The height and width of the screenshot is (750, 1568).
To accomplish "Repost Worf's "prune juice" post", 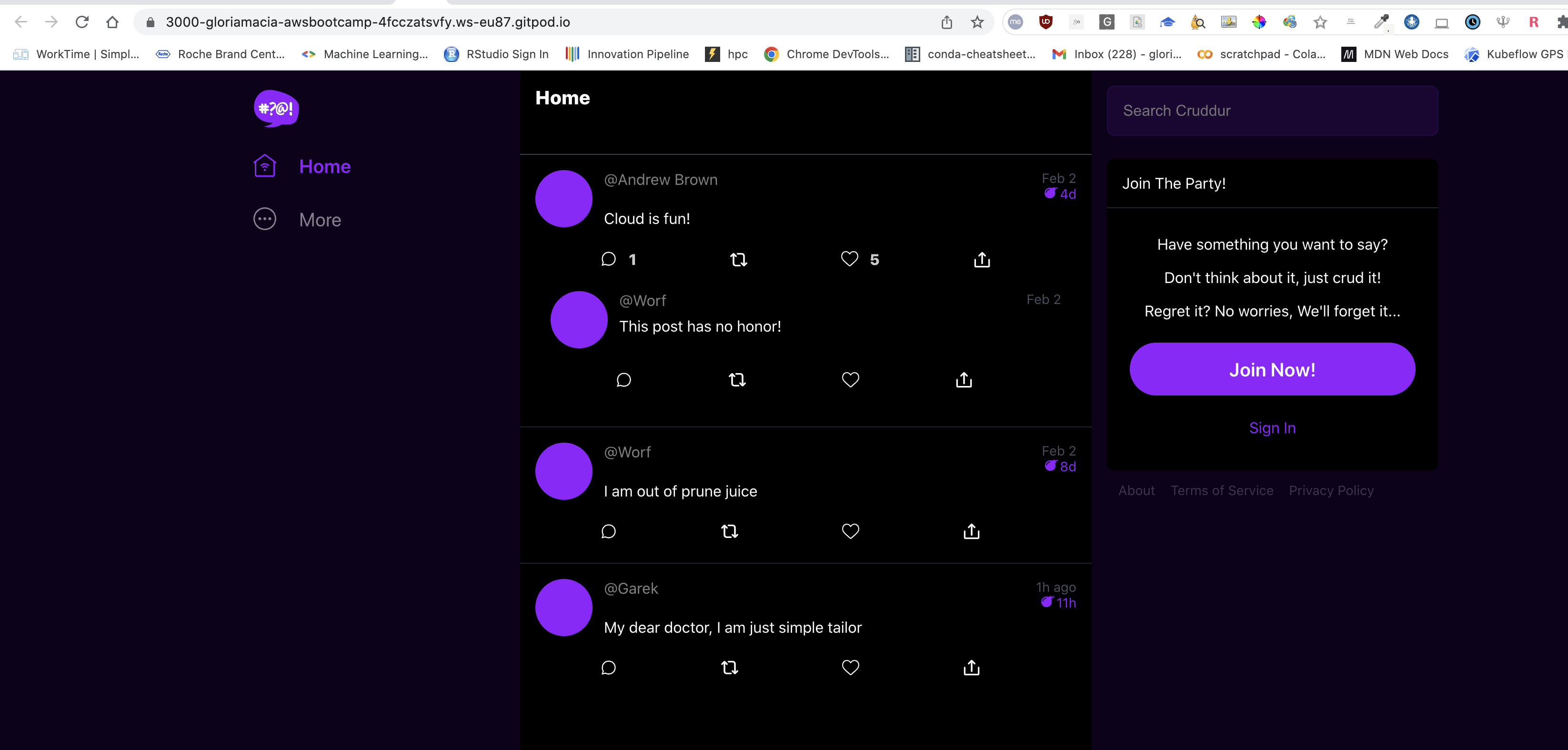I will pyautogui.click(x=729, y=531).
